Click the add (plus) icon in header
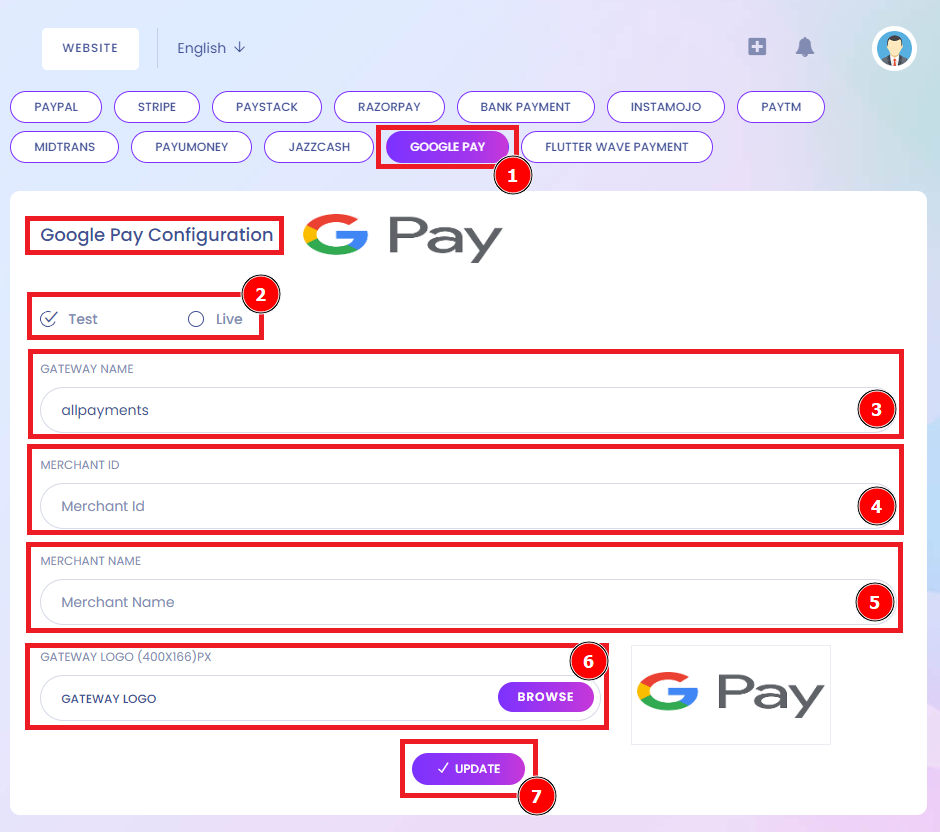Screen dimensions: 940x832 pyautogui.click(x=757, y=46)
